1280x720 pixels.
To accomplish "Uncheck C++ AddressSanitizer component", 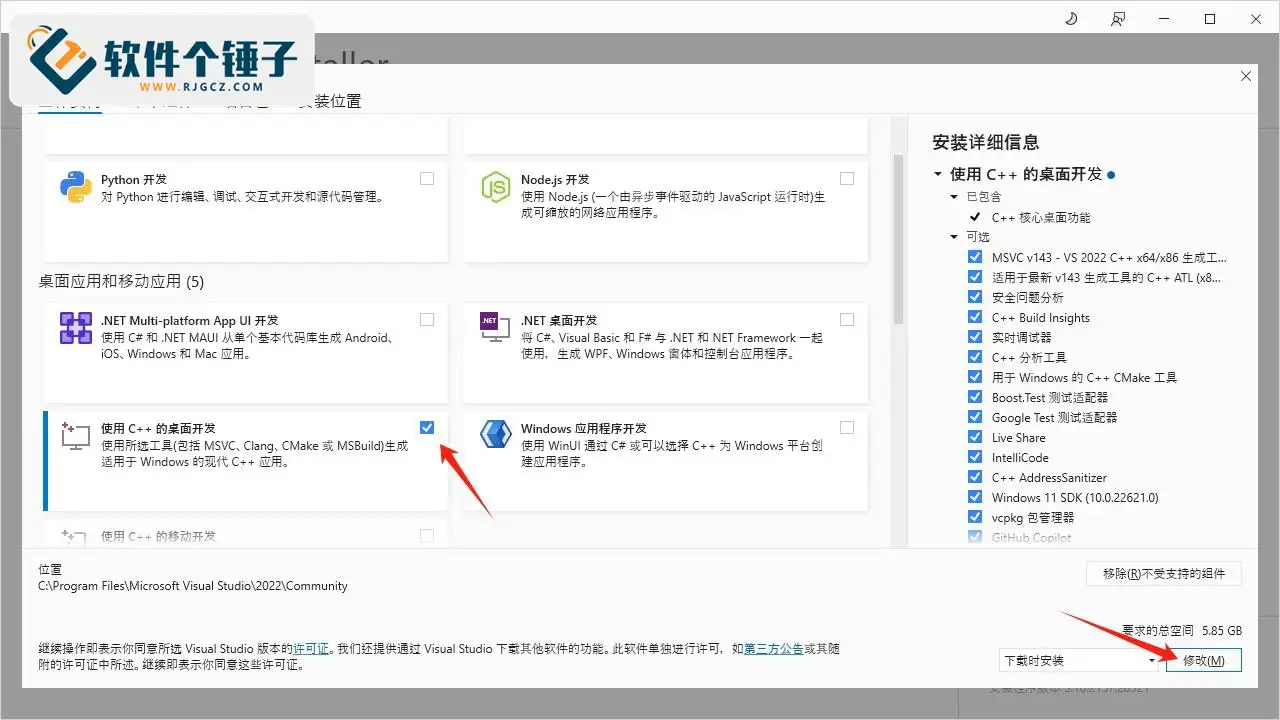I will (975, 477).
